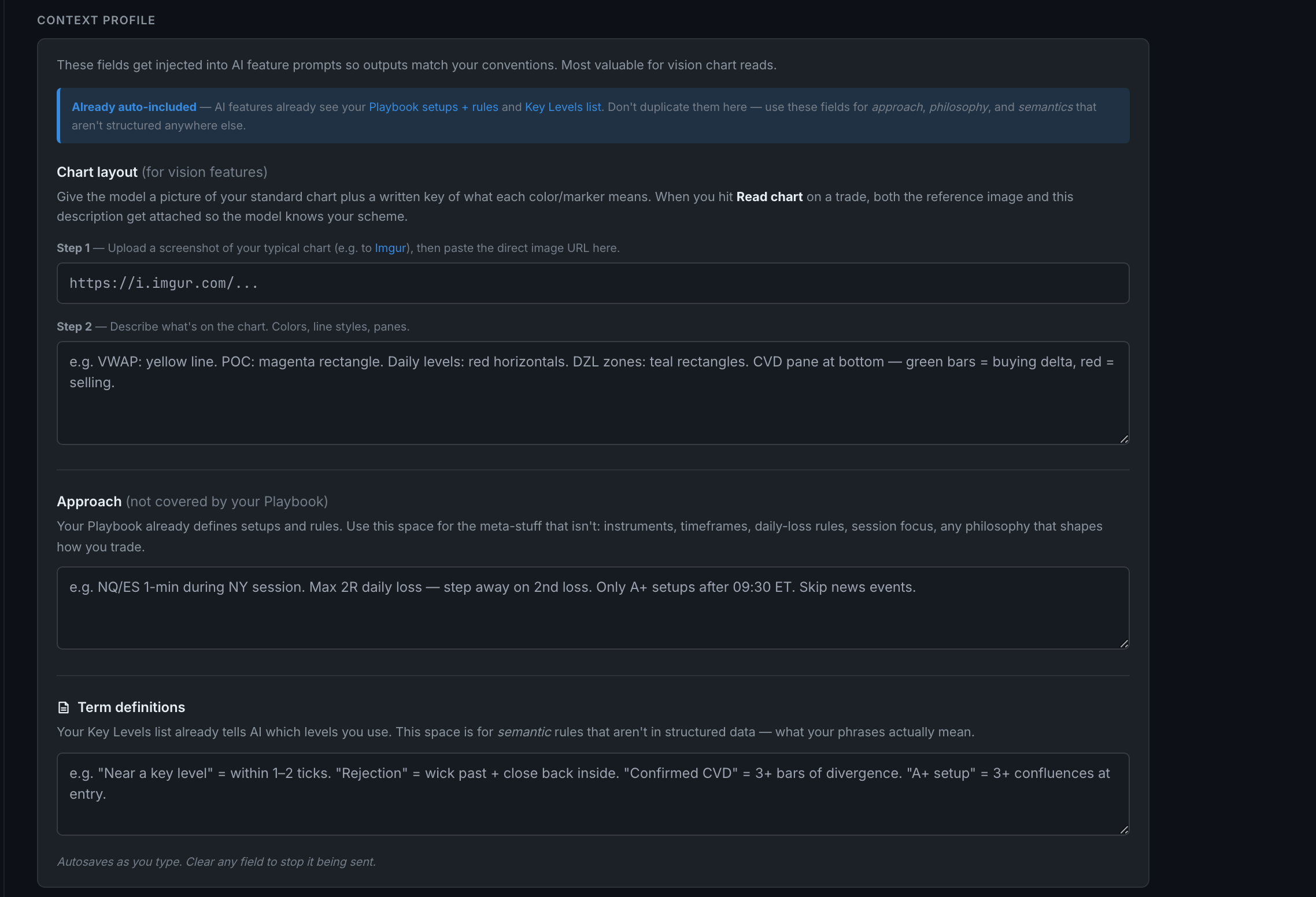Grab resize handle of Term definitions textarea

tap(1123, 830)
